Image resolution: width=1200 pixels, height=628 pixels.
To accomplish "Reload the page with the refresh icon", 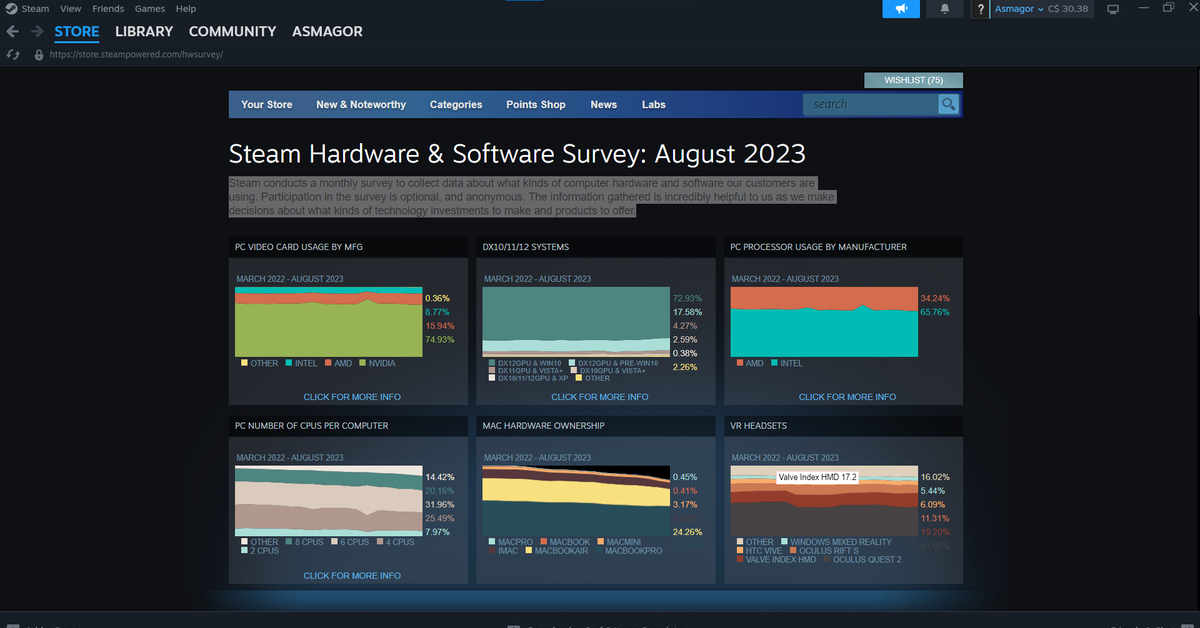I will (x=13, y=55).
